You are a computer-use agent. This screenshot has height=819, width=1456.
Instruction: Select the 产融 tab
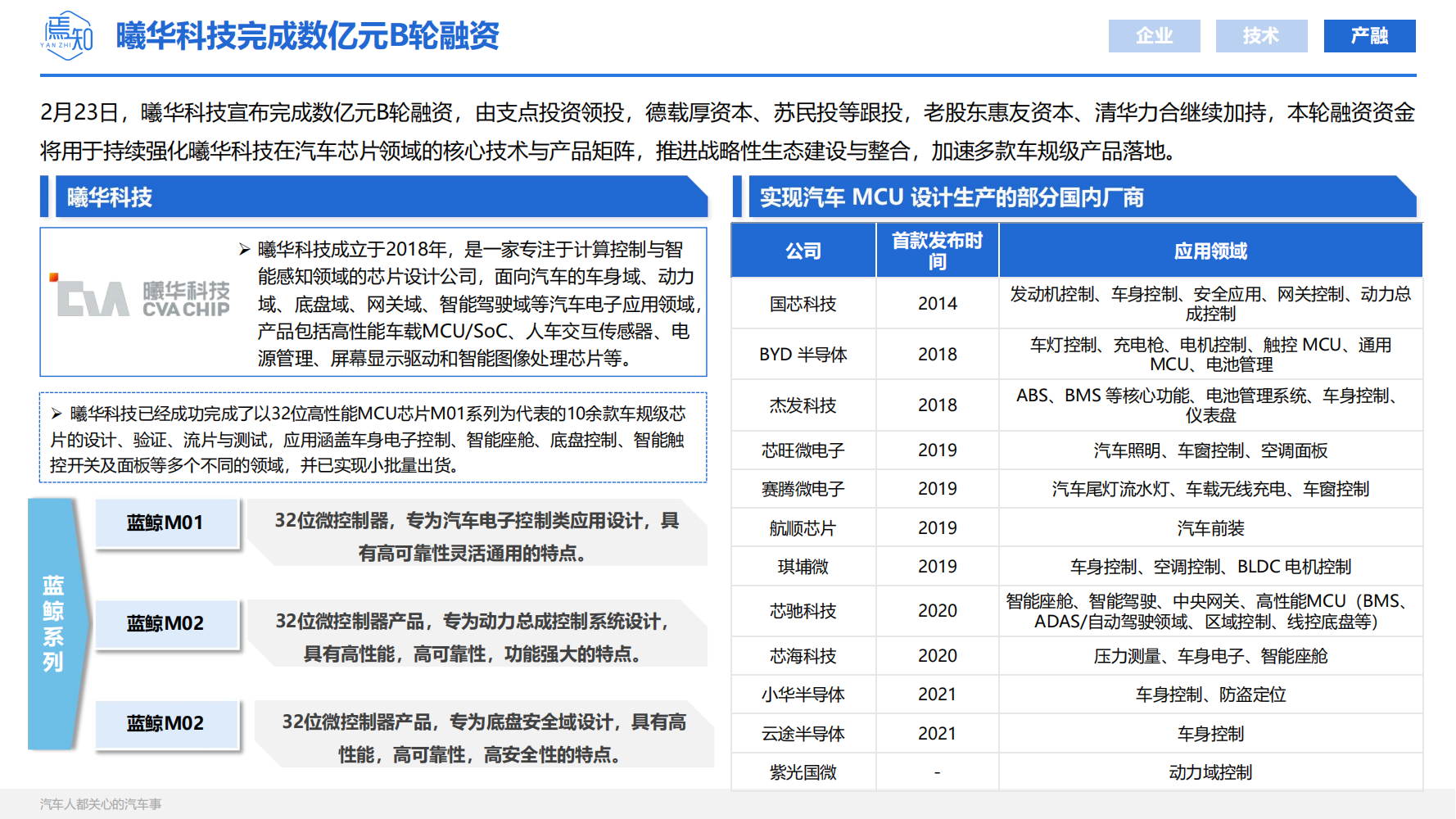coord(1369,36)
